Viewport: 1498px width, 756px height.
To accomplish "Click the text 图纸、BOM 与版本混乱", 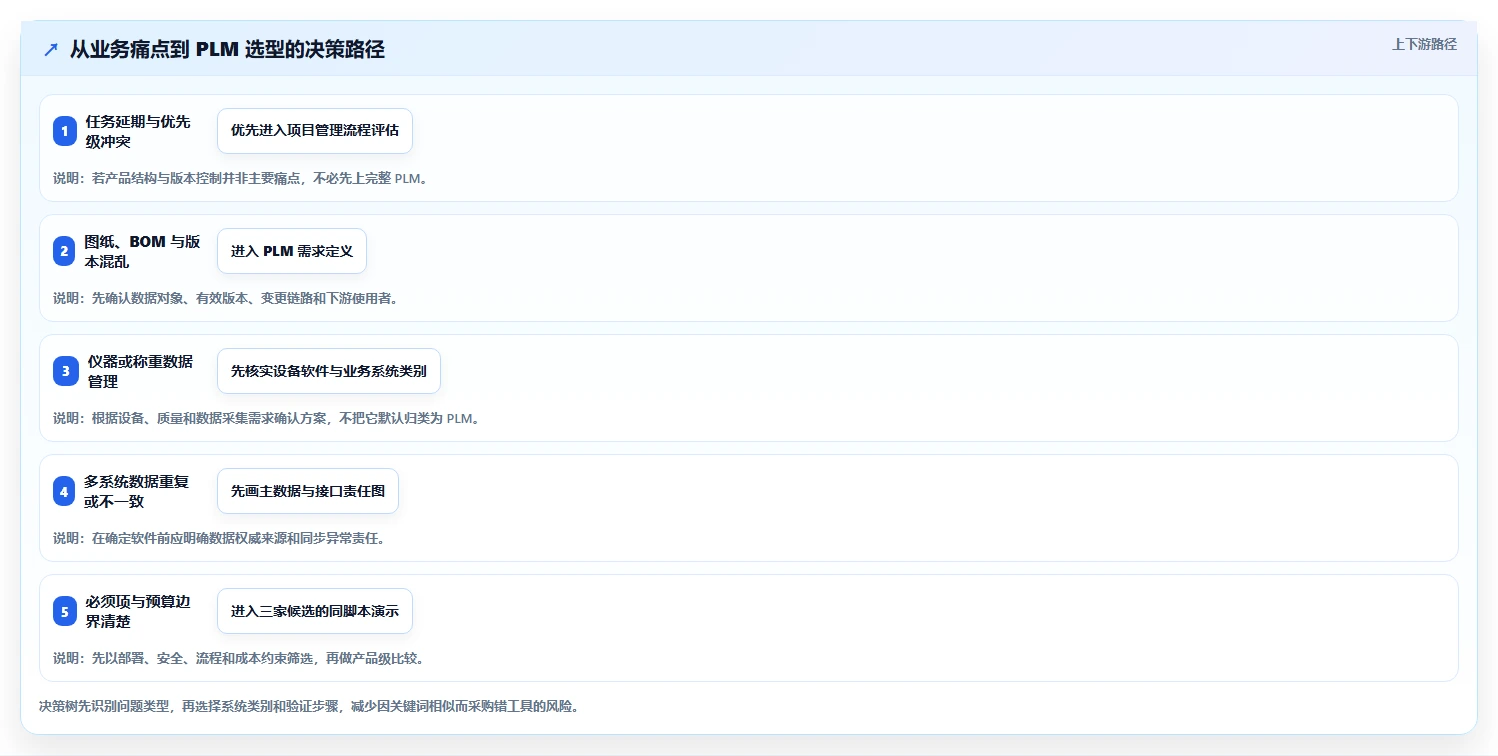I will pyautogui.click(x=142, y=251).
